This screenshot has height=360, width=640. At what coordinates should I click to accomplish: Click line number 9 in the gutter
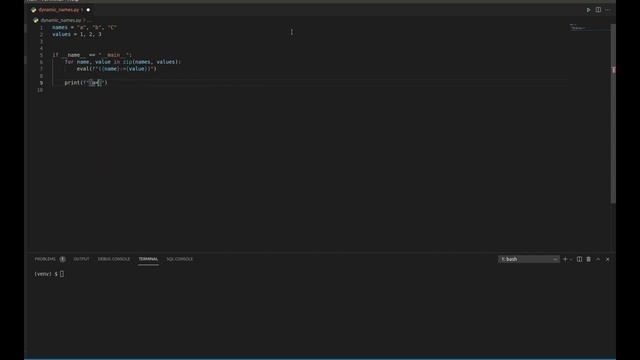click(41, 83)
